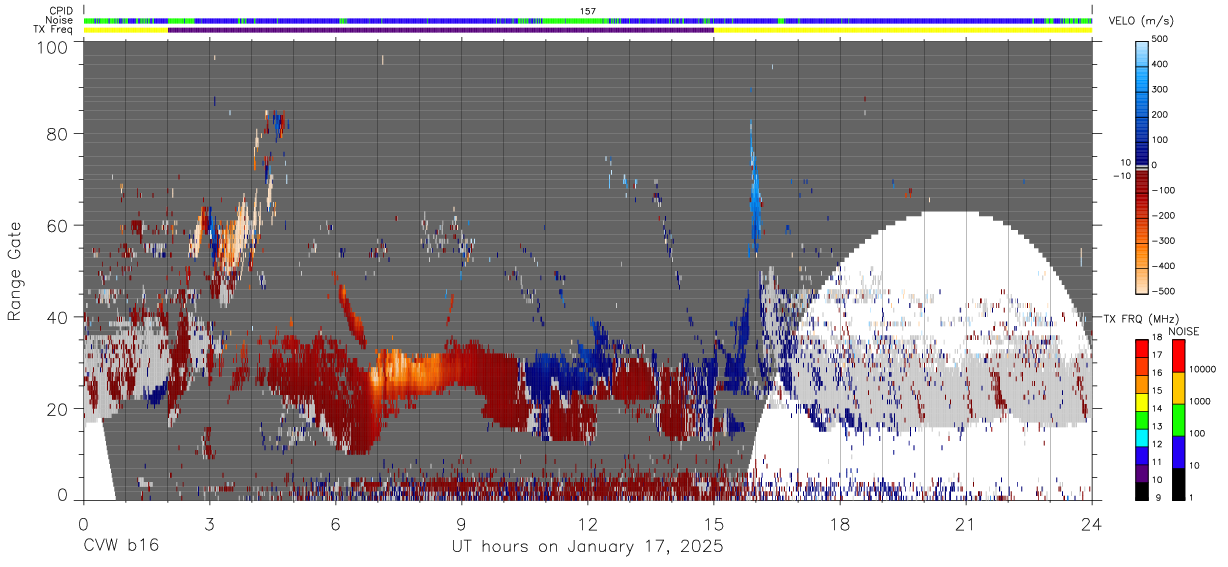Click the VELO (m/s) colorbar title
This screenshot has height=567, width=1228.
[1142, 21]
